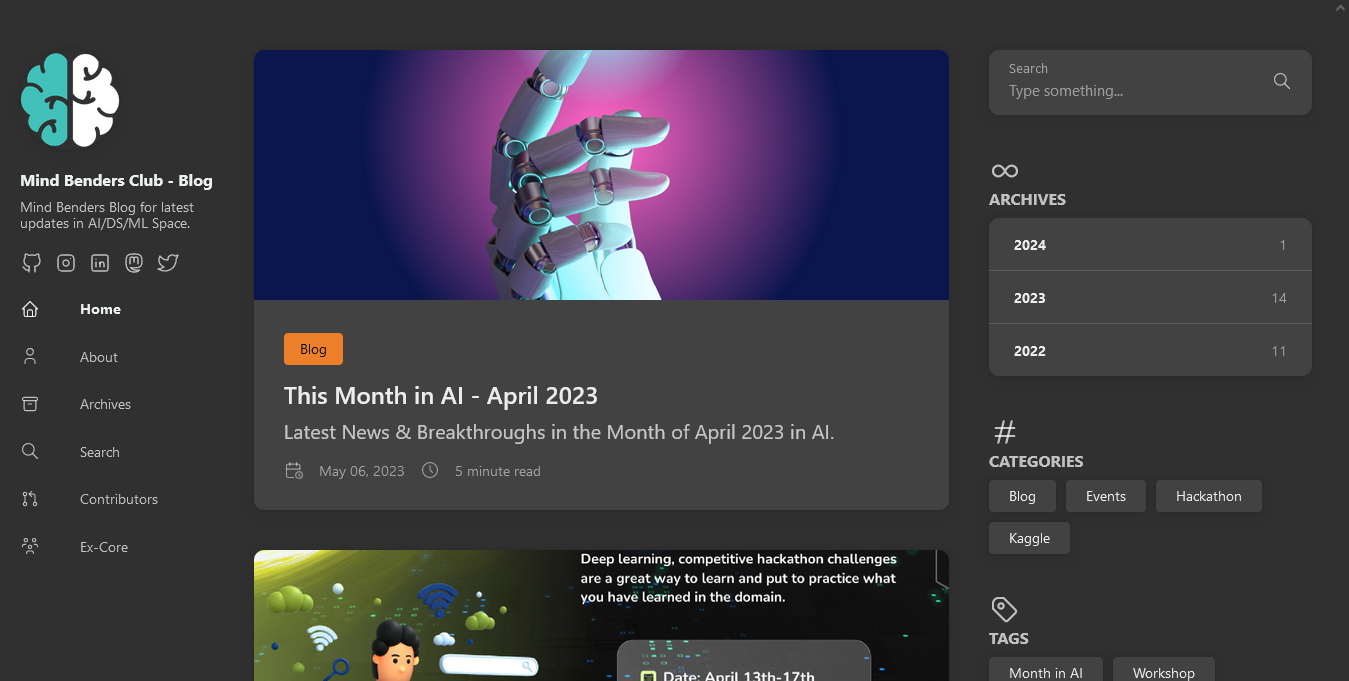Viewport: 1349px width, 681px height.
Task: Open the Mastodon social icon
Action: [x=134, y=263]
